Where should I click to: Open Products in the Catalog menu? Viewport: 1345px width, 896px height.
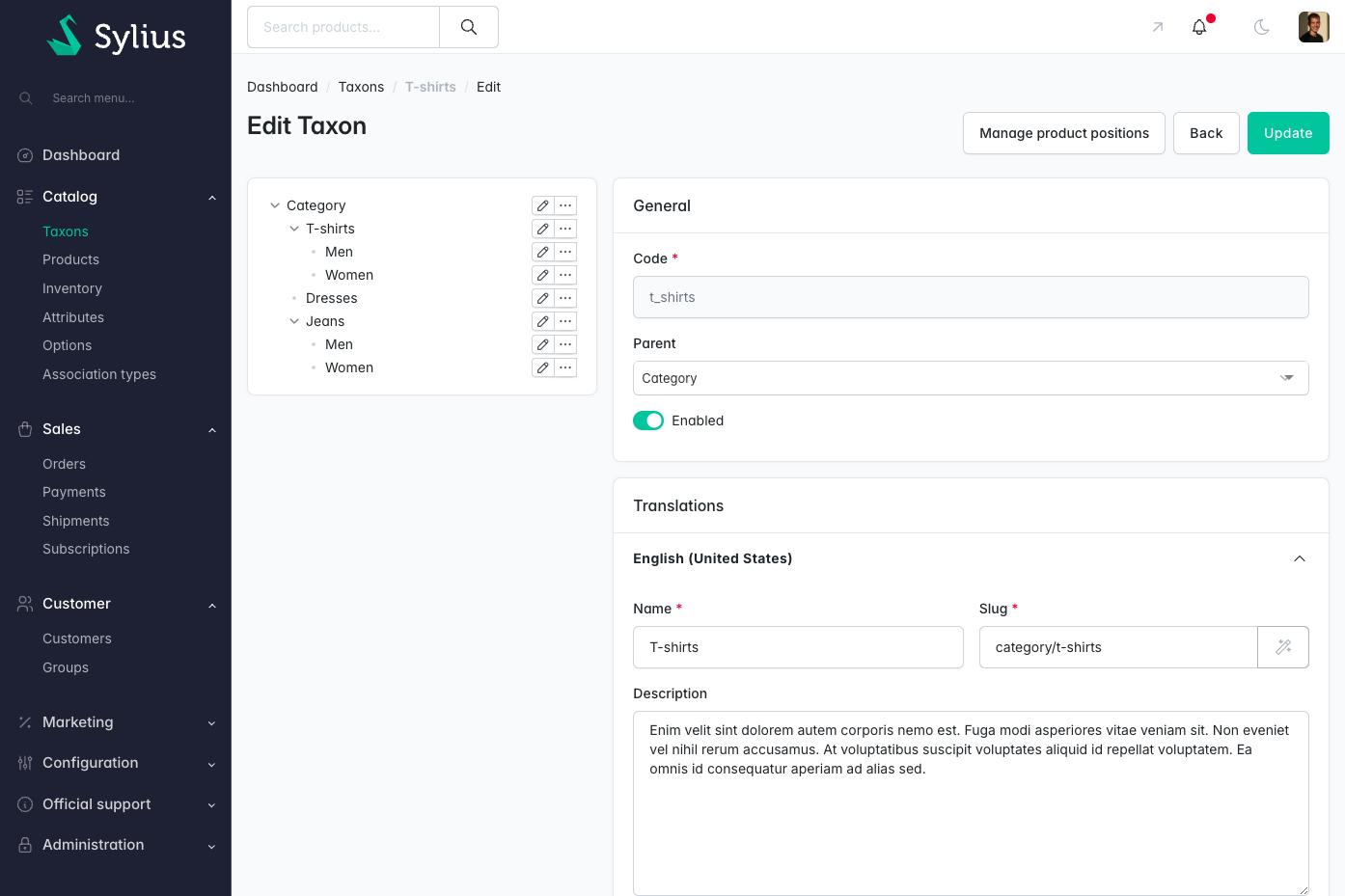pos(70,259)
